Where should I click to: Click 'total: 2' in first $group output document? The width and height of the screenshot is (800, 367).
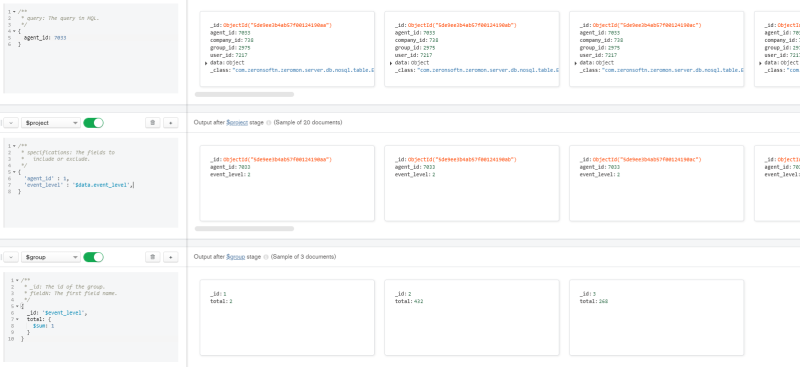click(221, 302)
